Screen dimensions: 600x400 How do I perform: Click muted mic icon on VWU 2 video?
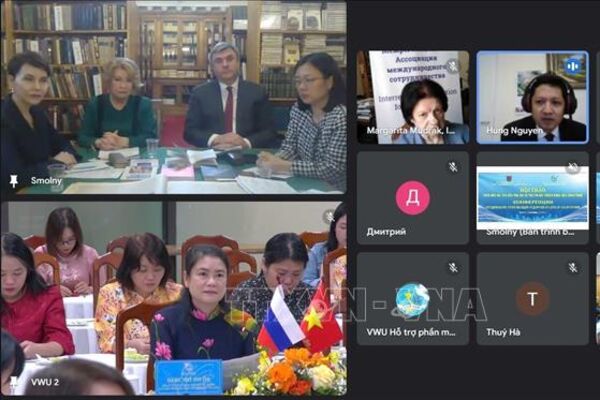click(328, 216)
